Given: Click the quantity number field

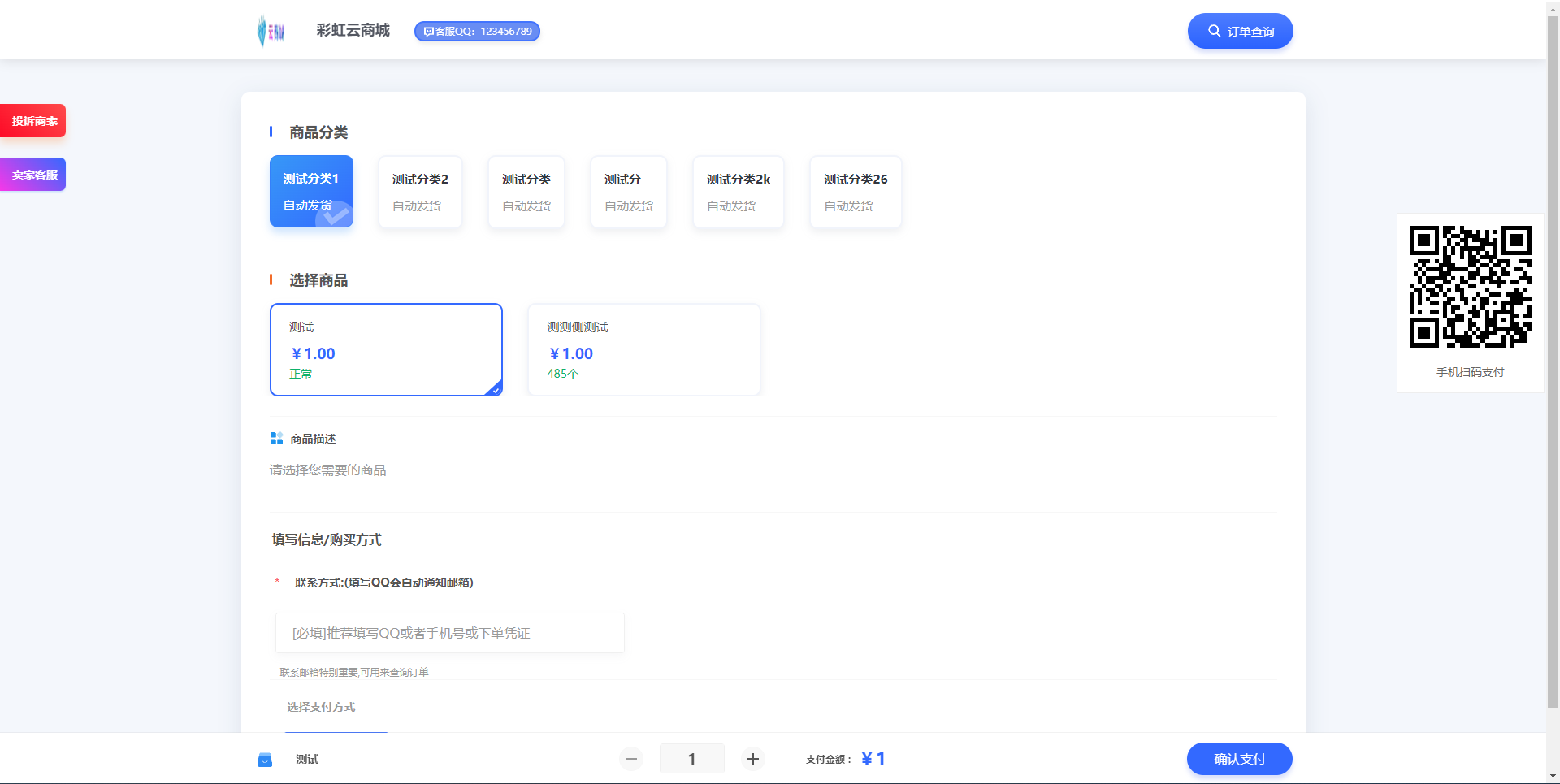Looking at the screenshot, I should 691,759.
